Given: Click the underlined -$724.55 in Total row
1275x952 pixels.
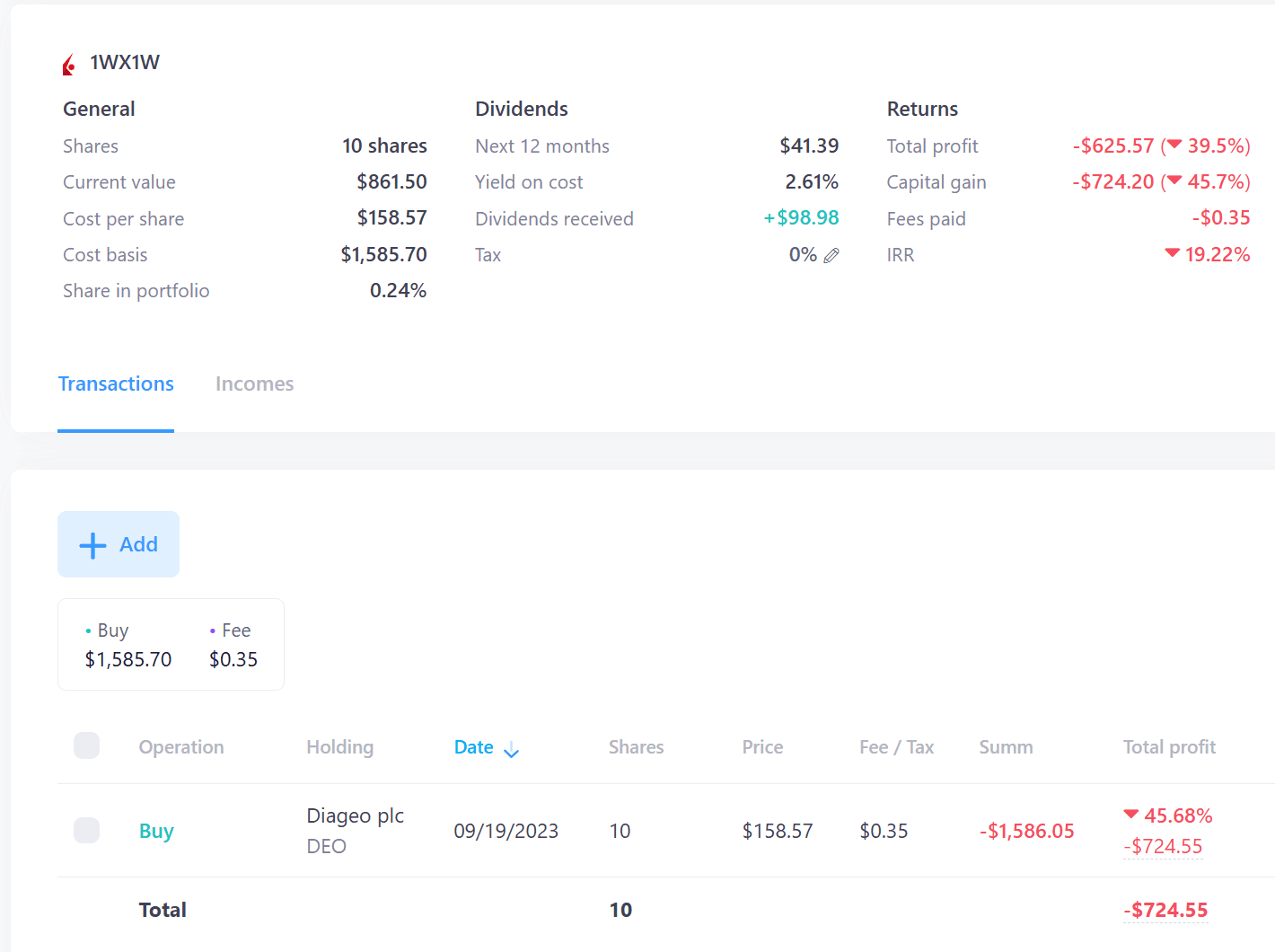Looking at the screenshot, I should click(x=1165, y=910).
